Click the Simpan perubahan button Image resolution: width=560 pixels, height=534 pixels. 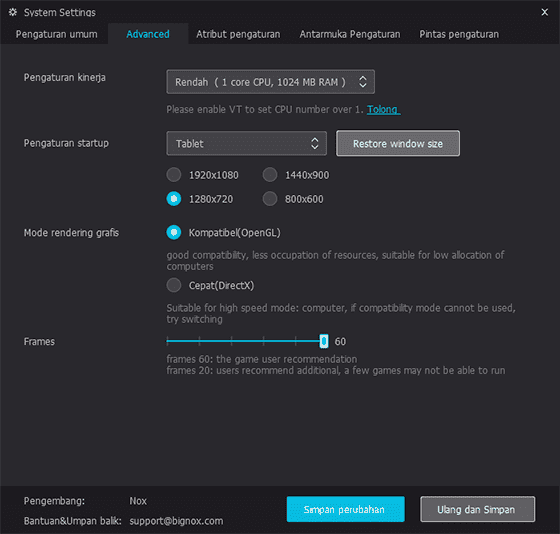coord(345,509)
